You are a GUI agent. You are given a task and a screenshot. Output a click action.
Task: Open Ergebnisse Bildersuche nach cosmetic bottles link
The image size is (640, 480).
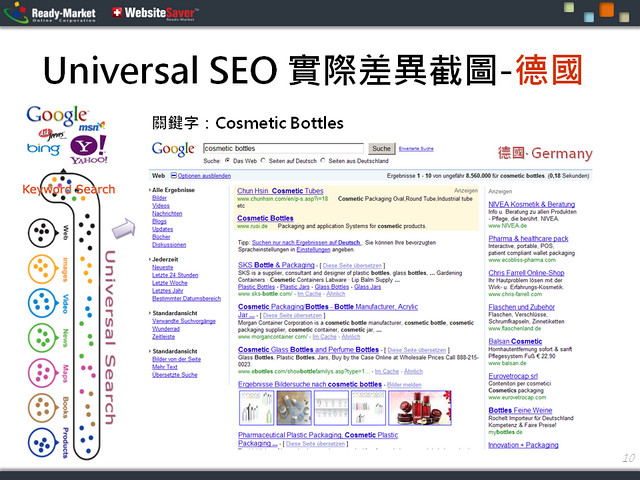click(x=310, y=384)
